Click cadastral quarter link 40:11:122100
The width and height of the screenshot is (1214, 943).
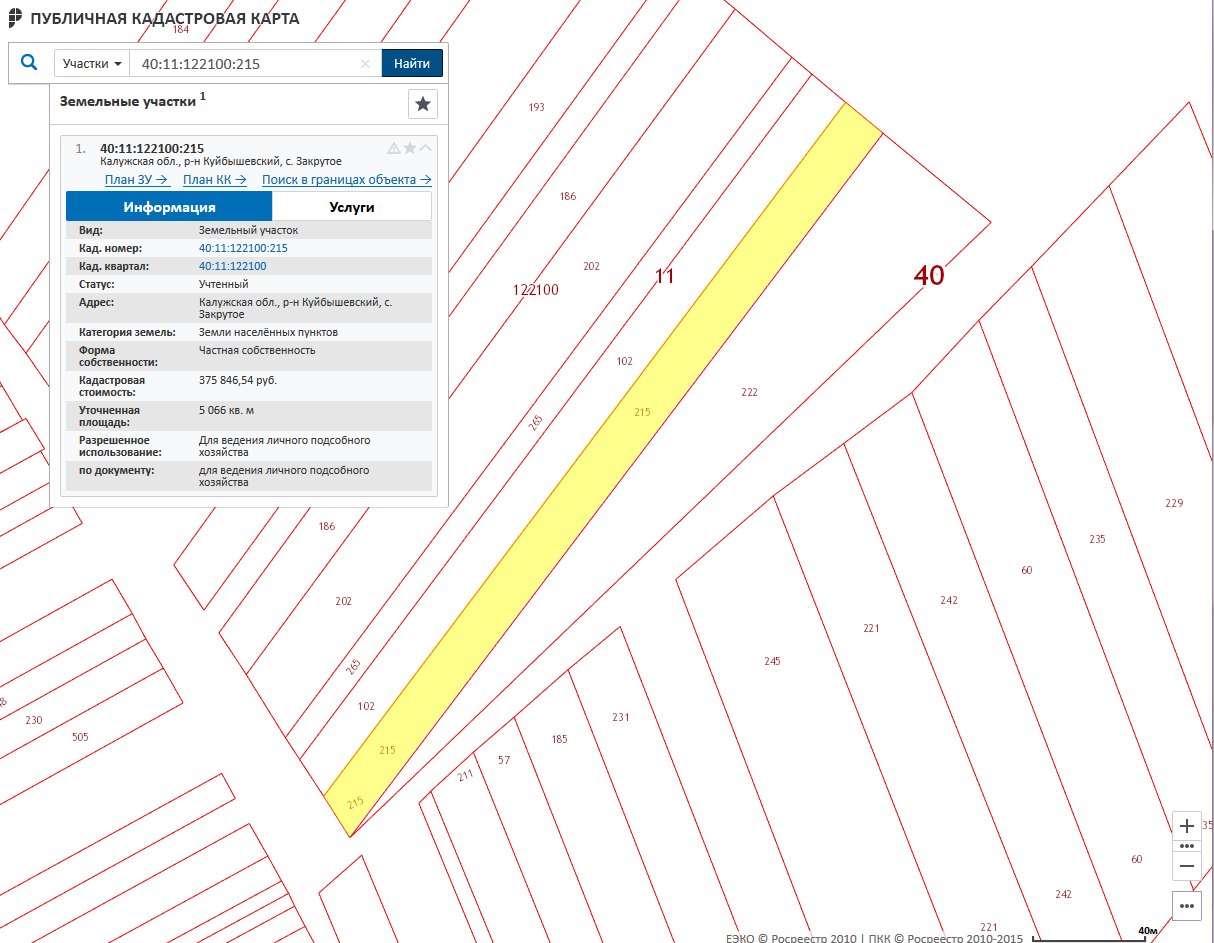coord(232,266)
